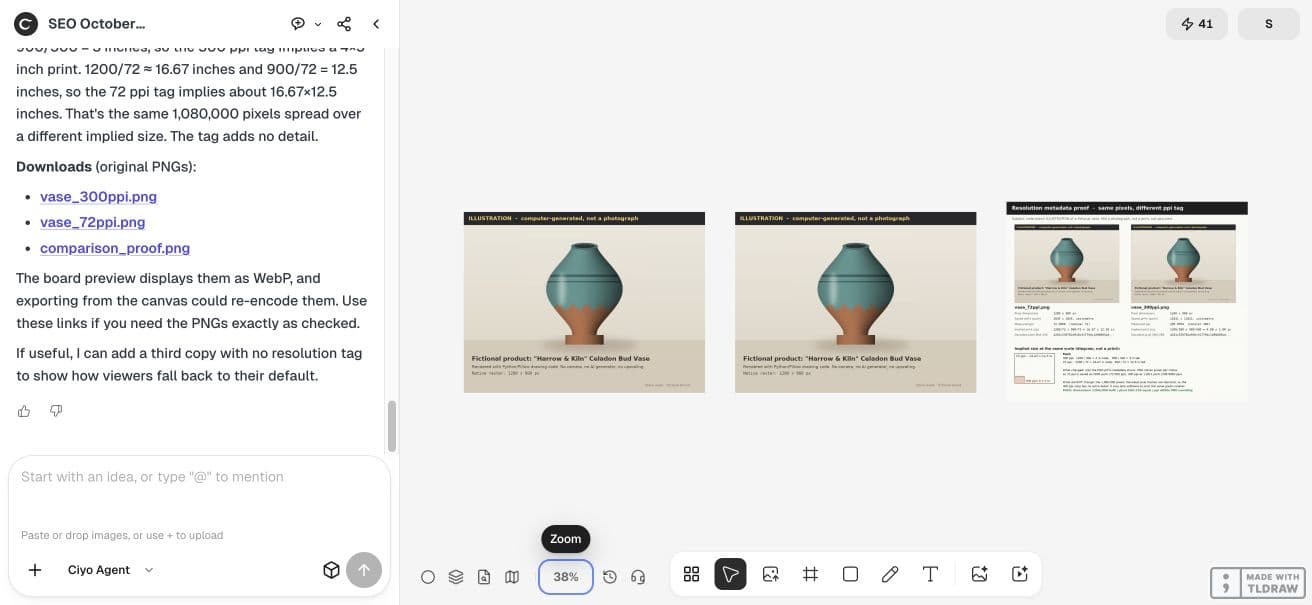Click the document search icon
This screenshot has height=605, width=1312.
coord(484,577)
